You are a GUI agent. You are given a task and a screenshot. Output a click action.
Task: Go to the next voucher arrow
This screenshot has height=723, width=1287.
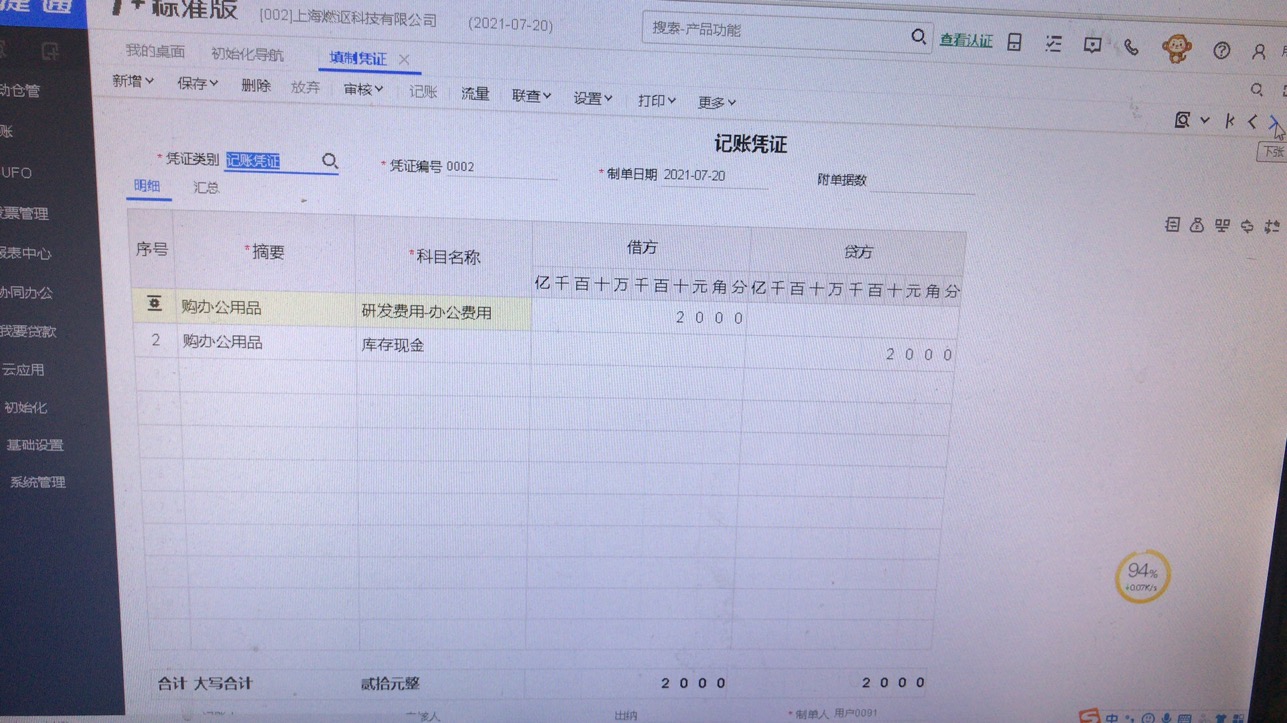point(1274,122)
